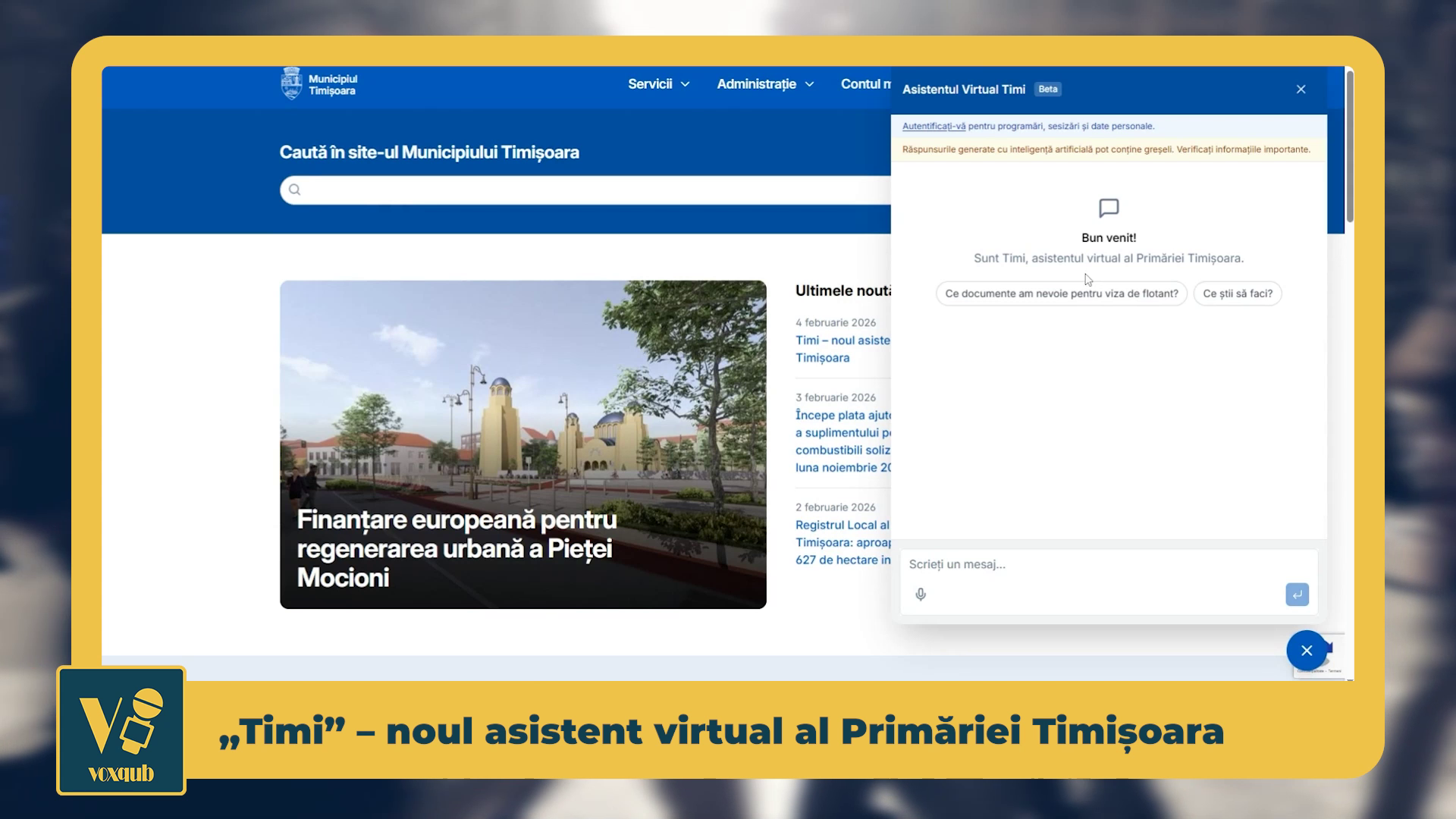Click the search magnifier icon
Viewport: 1456px width, 819px height.
tap(295, 190)
